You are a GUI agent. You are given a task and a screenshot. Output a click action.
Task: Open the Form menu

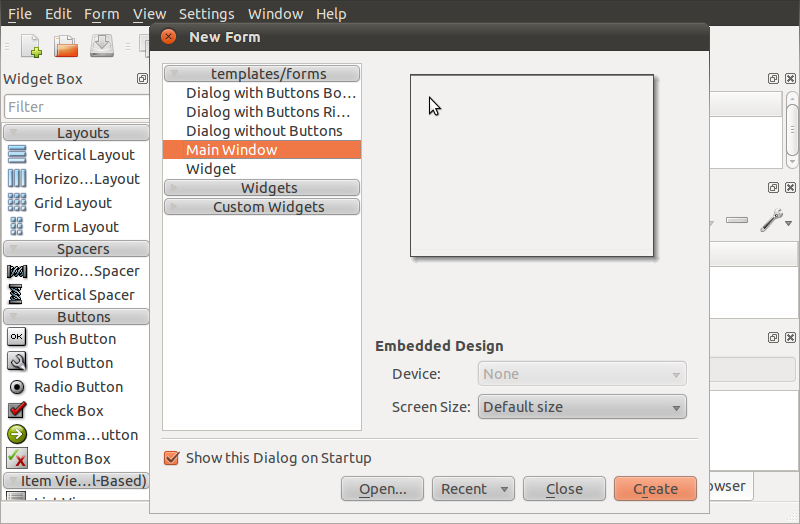pos(102,14)
